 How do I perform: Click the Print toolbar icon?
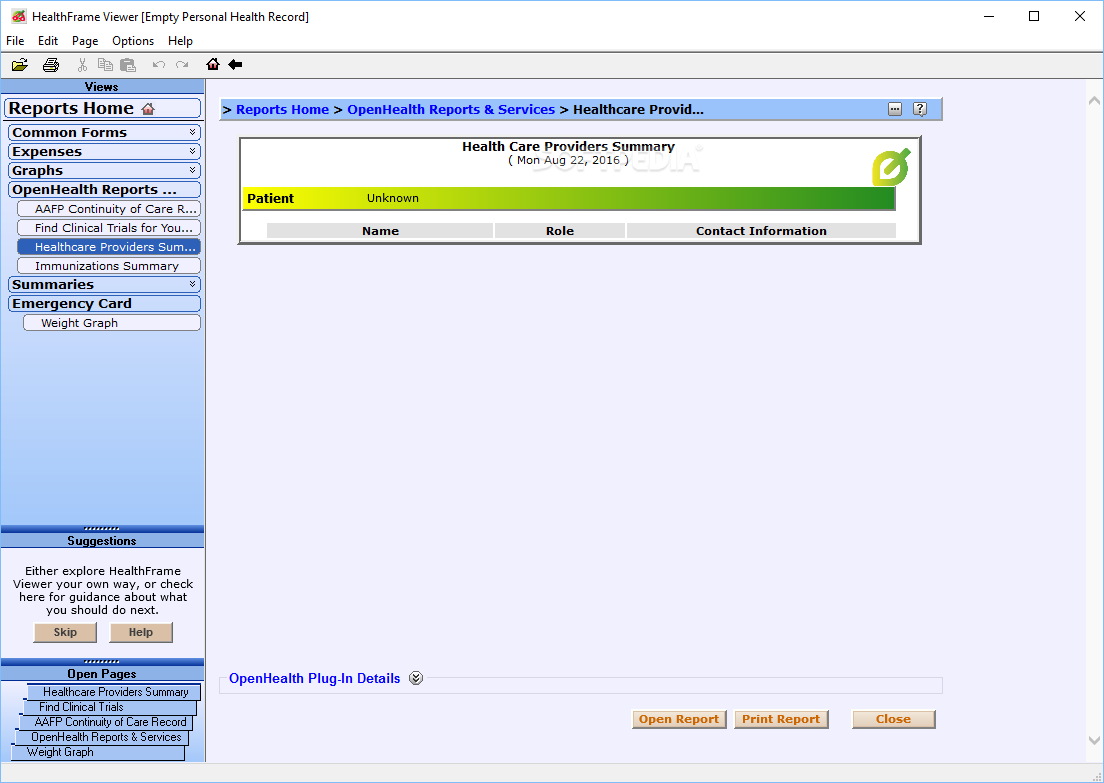coord(51,65)
